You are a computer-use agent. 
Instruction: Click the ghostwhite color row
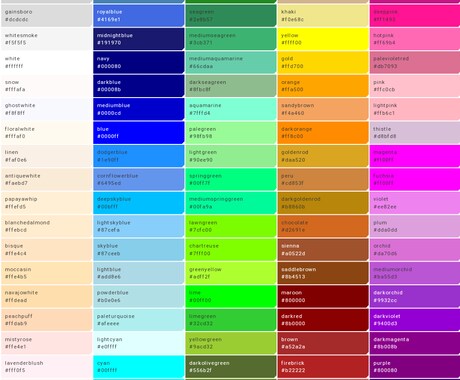coord(46,109)
